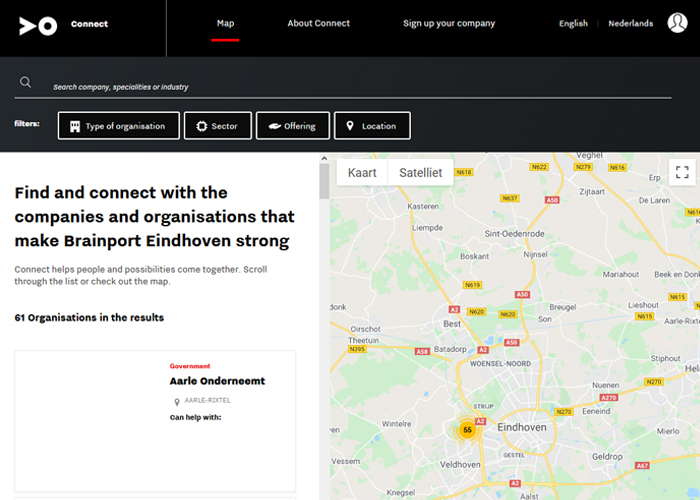Click the results list scrollbar thumb

point(324,181)
